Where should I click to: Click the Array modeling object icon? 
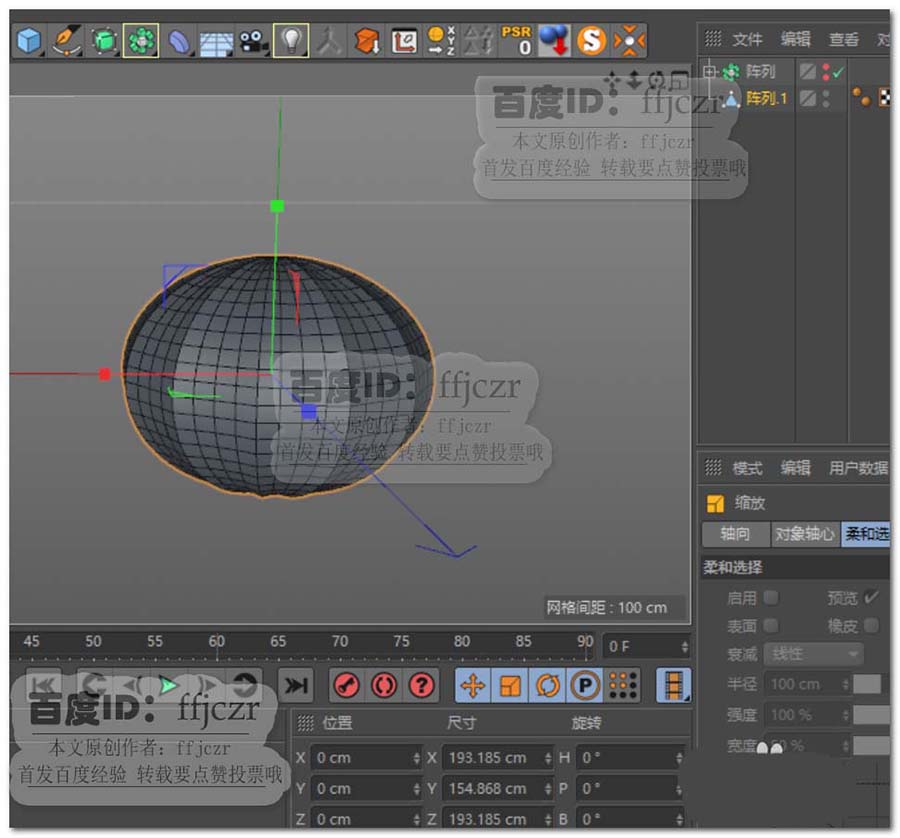pos(141,41)
